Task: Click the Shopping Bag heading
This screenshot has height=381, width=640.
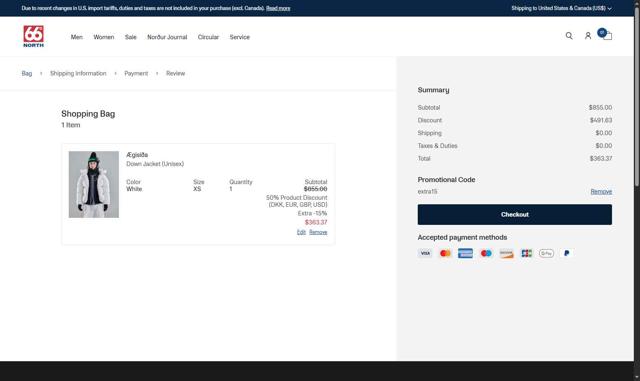Action: point(88,114)
